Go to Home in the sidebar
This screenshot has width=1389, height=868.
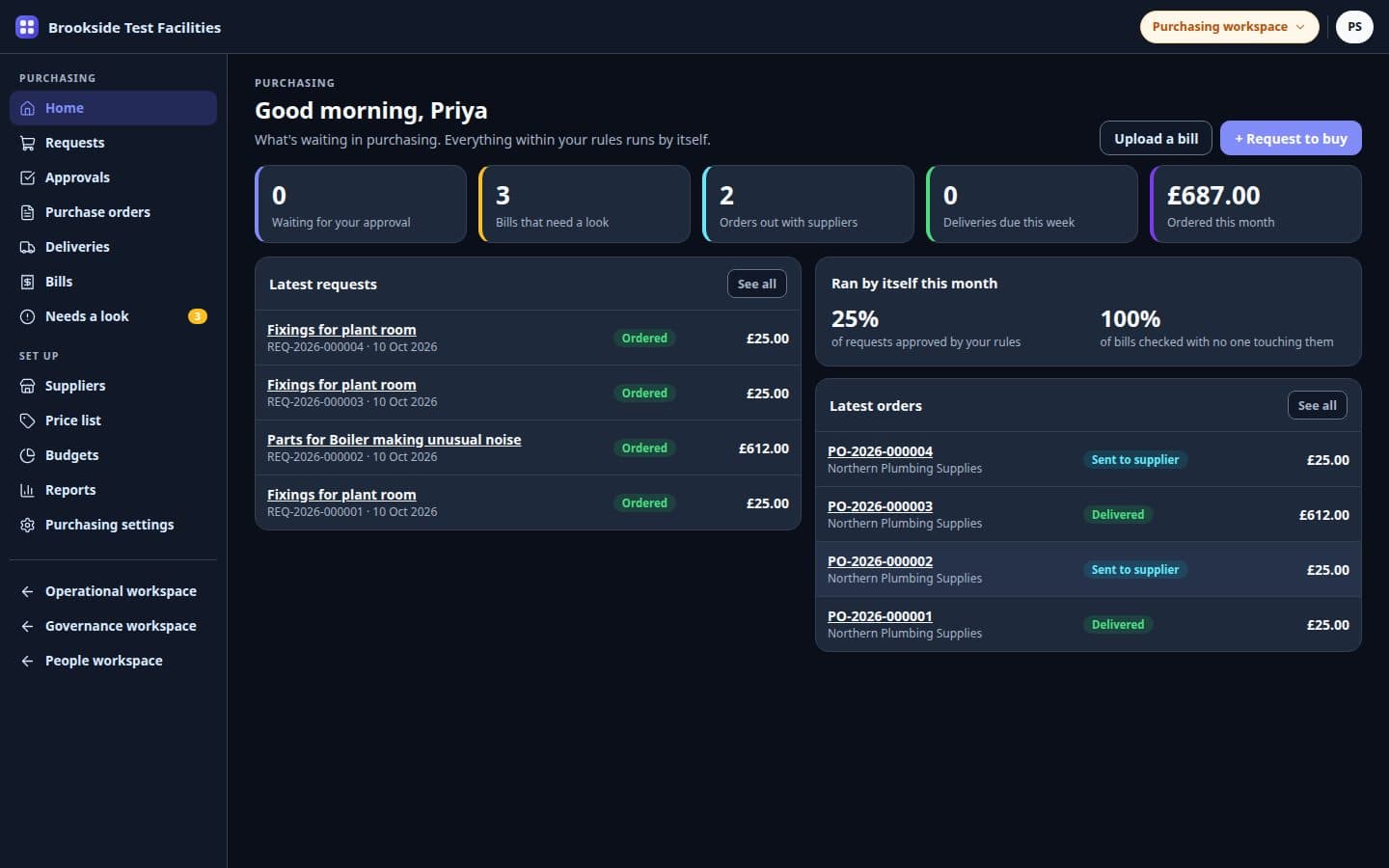click(113, 108)
